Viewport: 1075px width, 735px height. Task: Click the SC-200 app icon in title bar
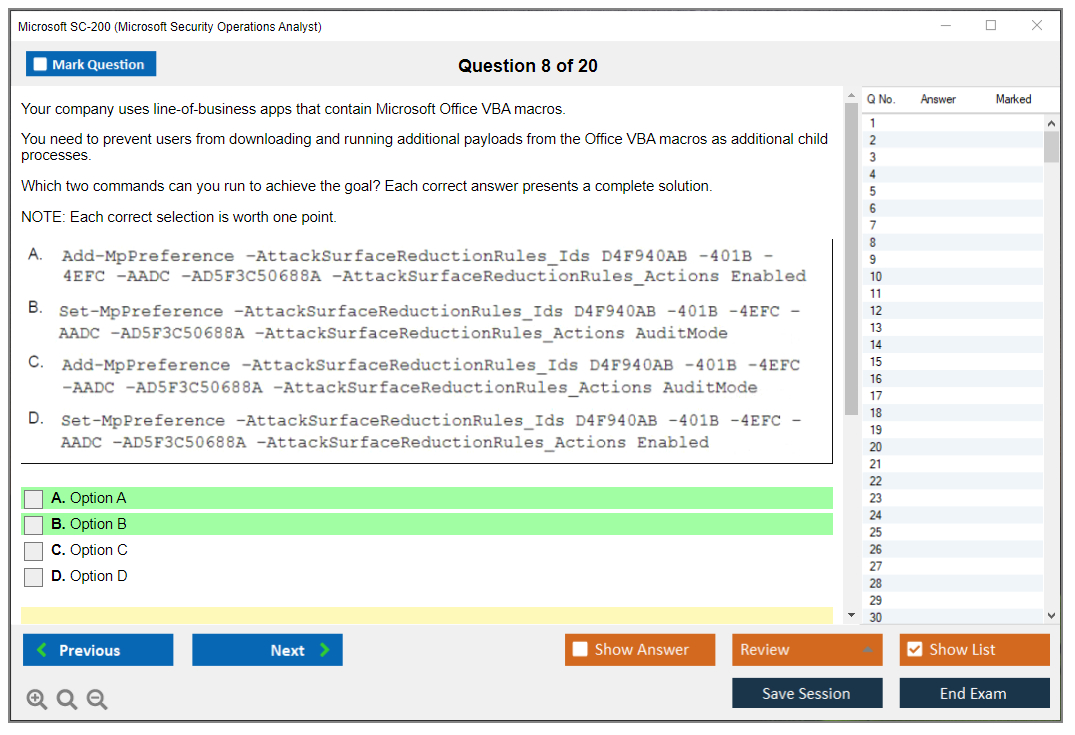(x=22, y=26)
